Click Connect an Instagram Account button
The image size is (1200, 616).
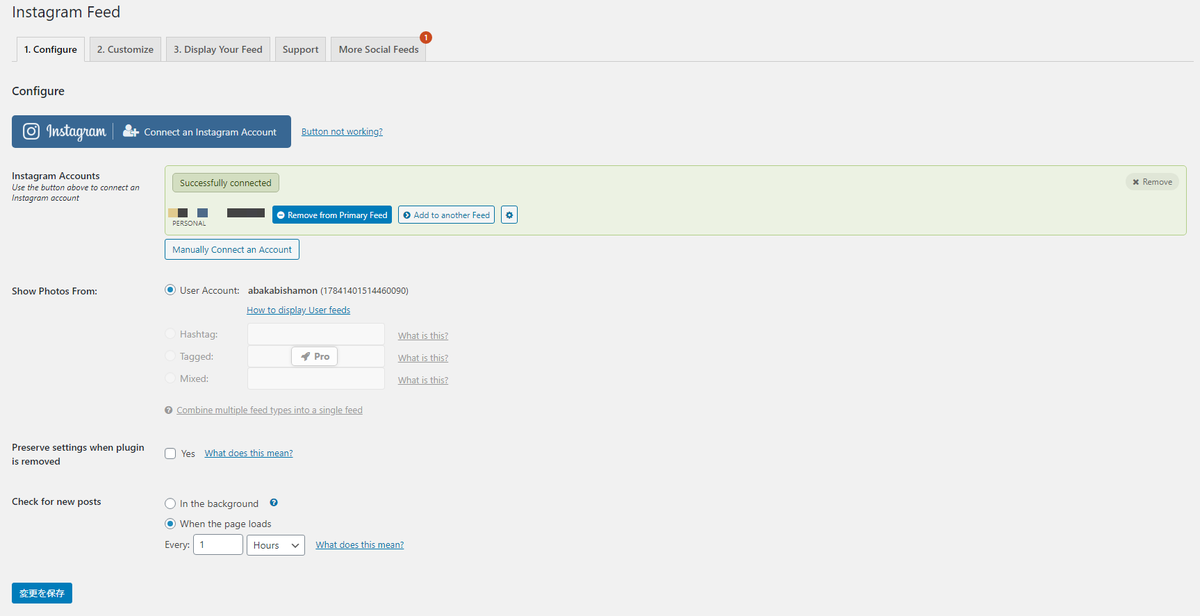151,132
